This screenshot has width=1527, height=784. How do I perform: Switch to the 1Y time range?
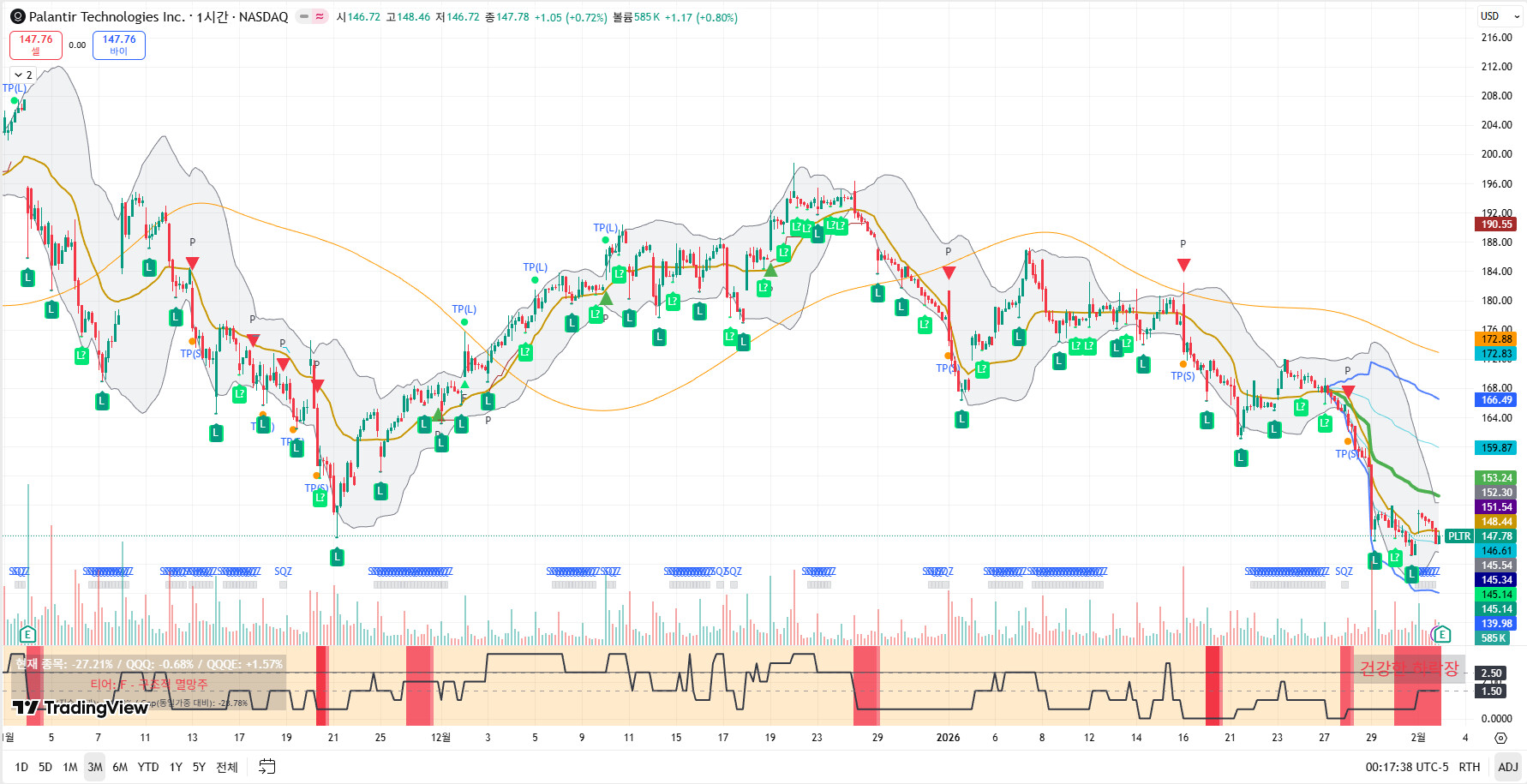click(x=176, y=767)
